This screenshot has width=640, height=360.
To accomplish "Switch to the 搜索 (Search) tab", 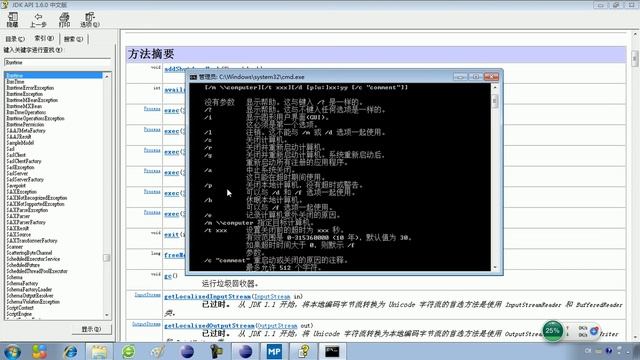I will pos(73,39).
